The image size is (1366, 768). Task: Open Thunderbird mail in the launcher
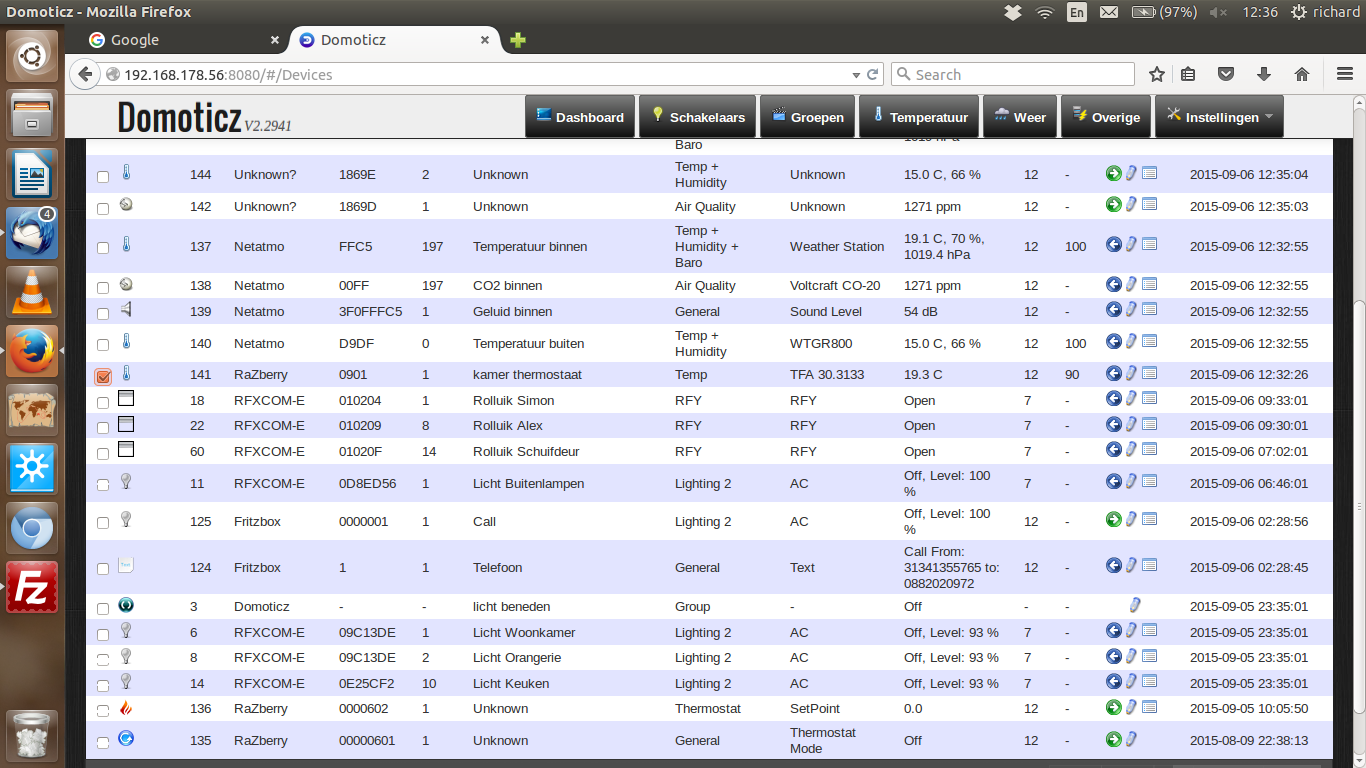tap(32, 233)
